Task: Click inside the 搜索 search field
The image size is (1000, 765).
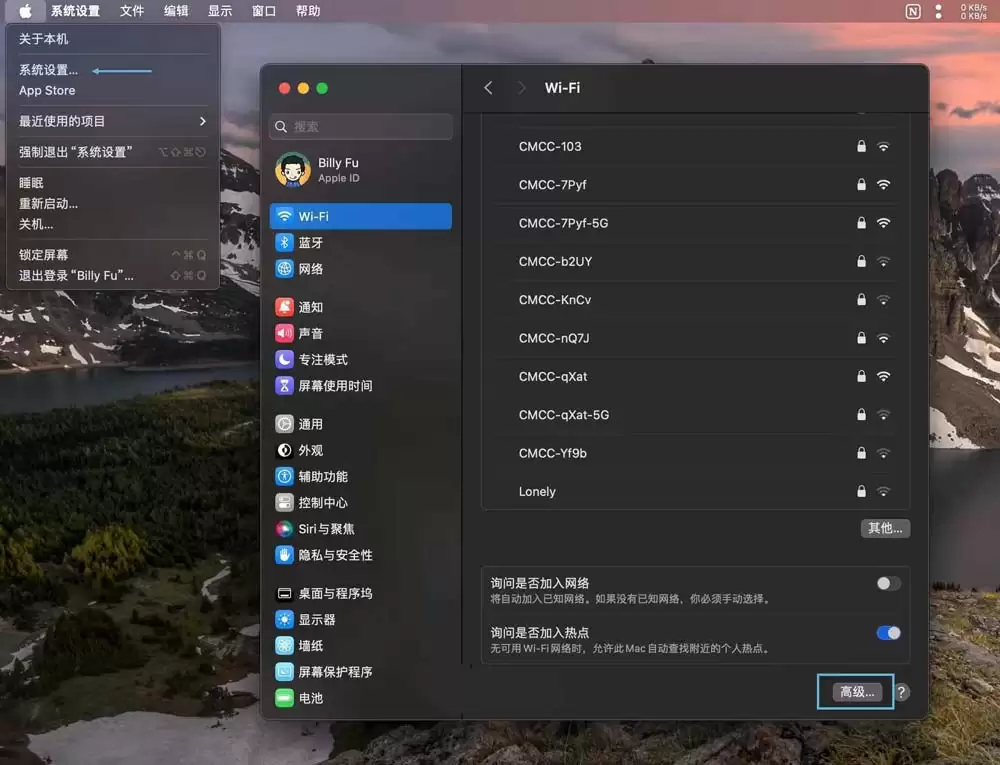Action: 360,126
